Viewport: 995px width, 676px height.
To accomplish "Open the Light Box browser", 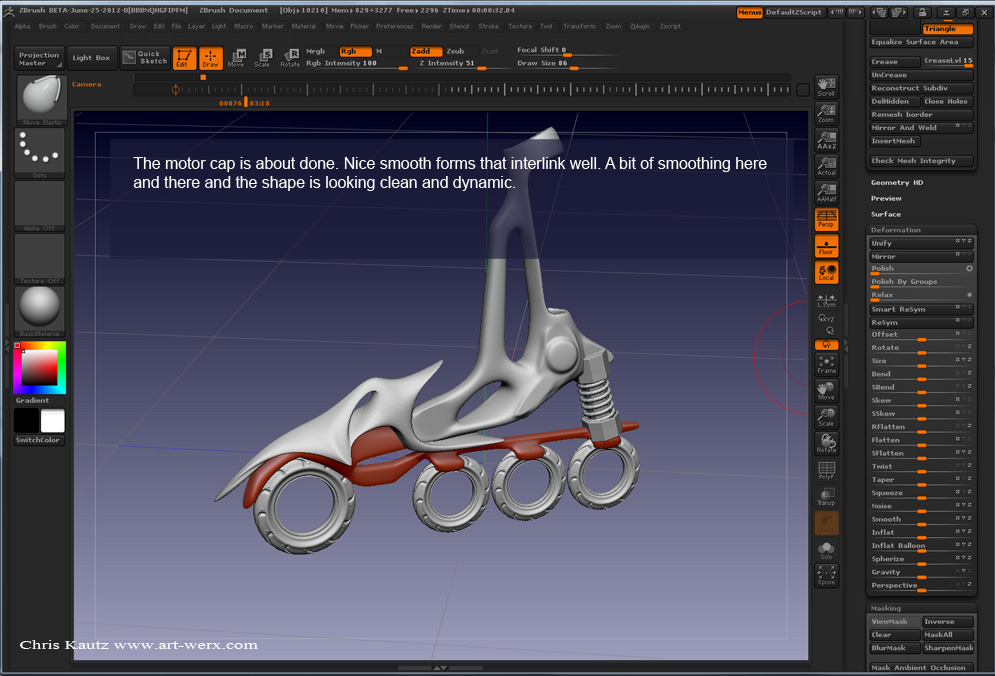I will click(91, 58).
